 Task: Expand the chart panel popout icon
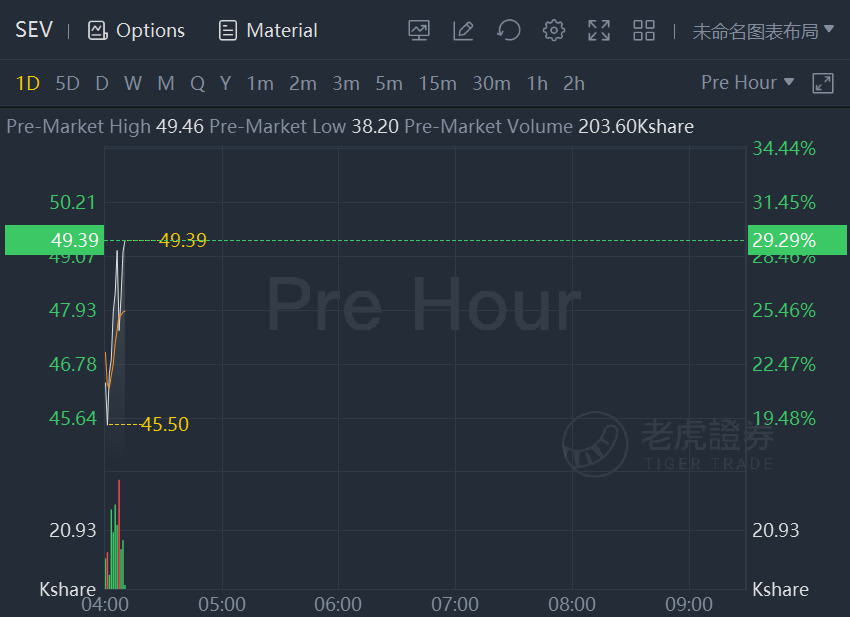pyautogui.click(x=823, y=83)
